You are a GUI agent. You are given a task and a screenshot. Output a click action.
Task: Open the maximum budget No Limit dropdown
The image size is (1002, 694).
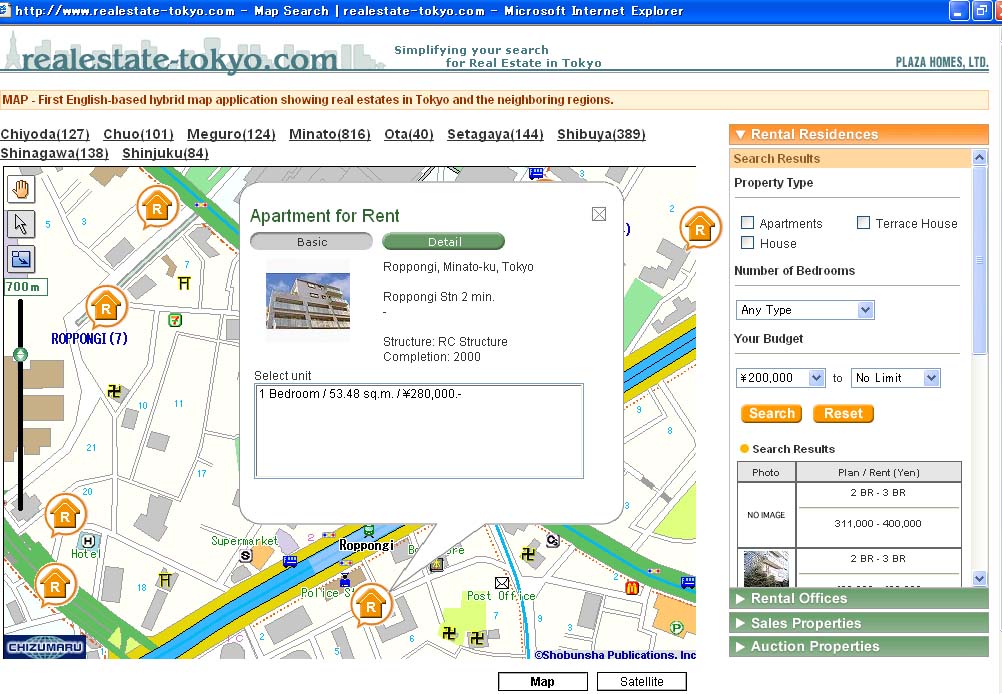point(896,378)
